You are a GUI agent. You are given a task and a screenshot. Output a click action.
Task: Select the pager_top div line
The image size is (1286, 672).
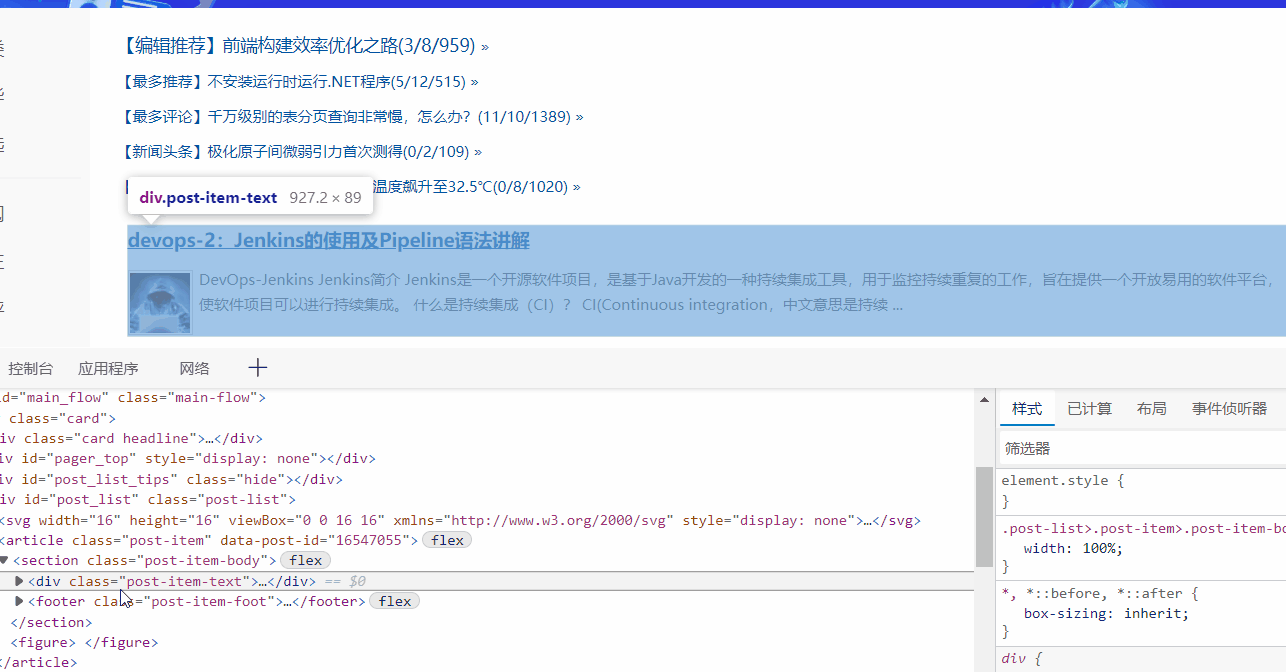click(x=187, y=458)
